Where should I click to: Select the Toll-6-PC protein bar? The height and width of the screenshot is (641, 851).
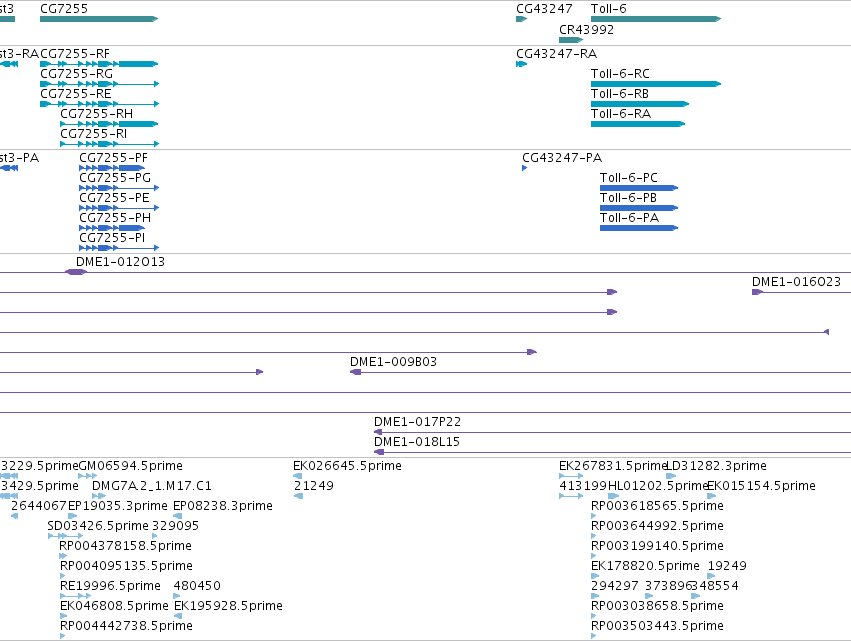pos(639,188)
